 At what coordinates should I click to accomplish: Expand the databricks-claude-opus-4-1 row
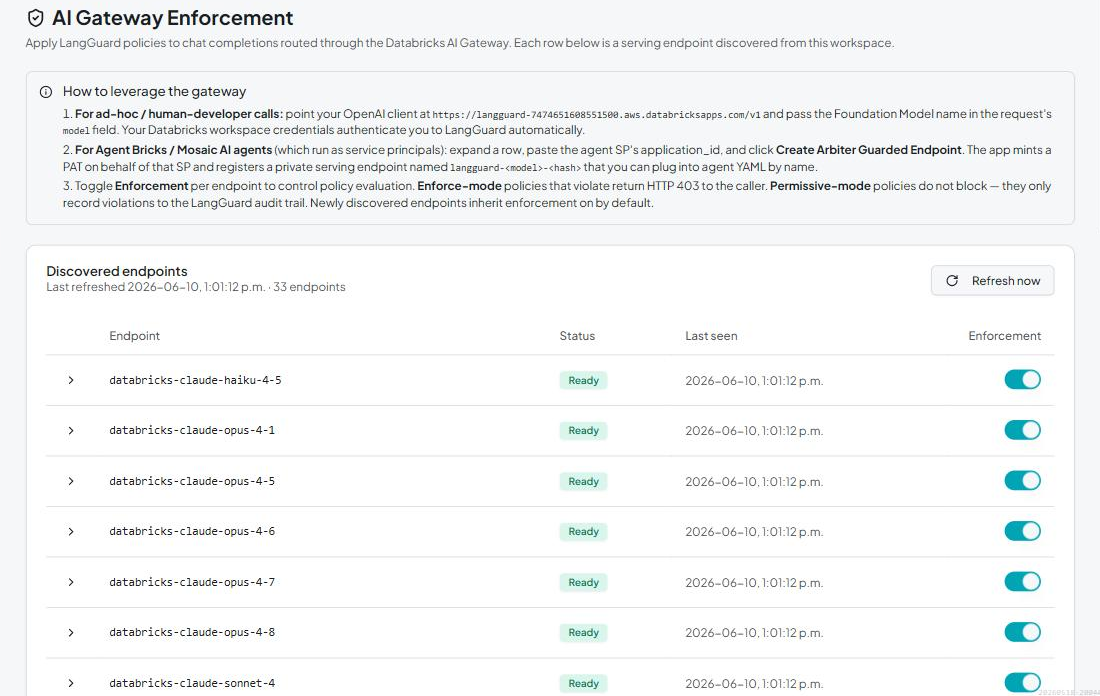[x=71, y=431]
